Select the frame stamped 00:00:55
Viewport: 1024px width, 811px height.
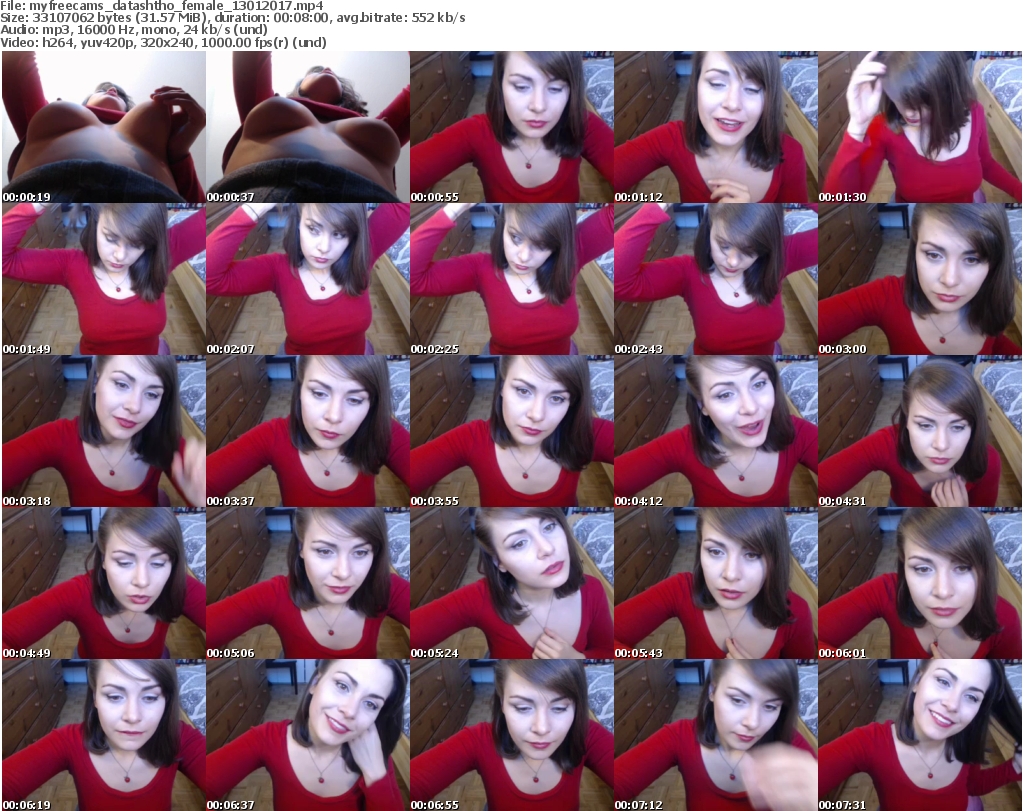(511, 127)
